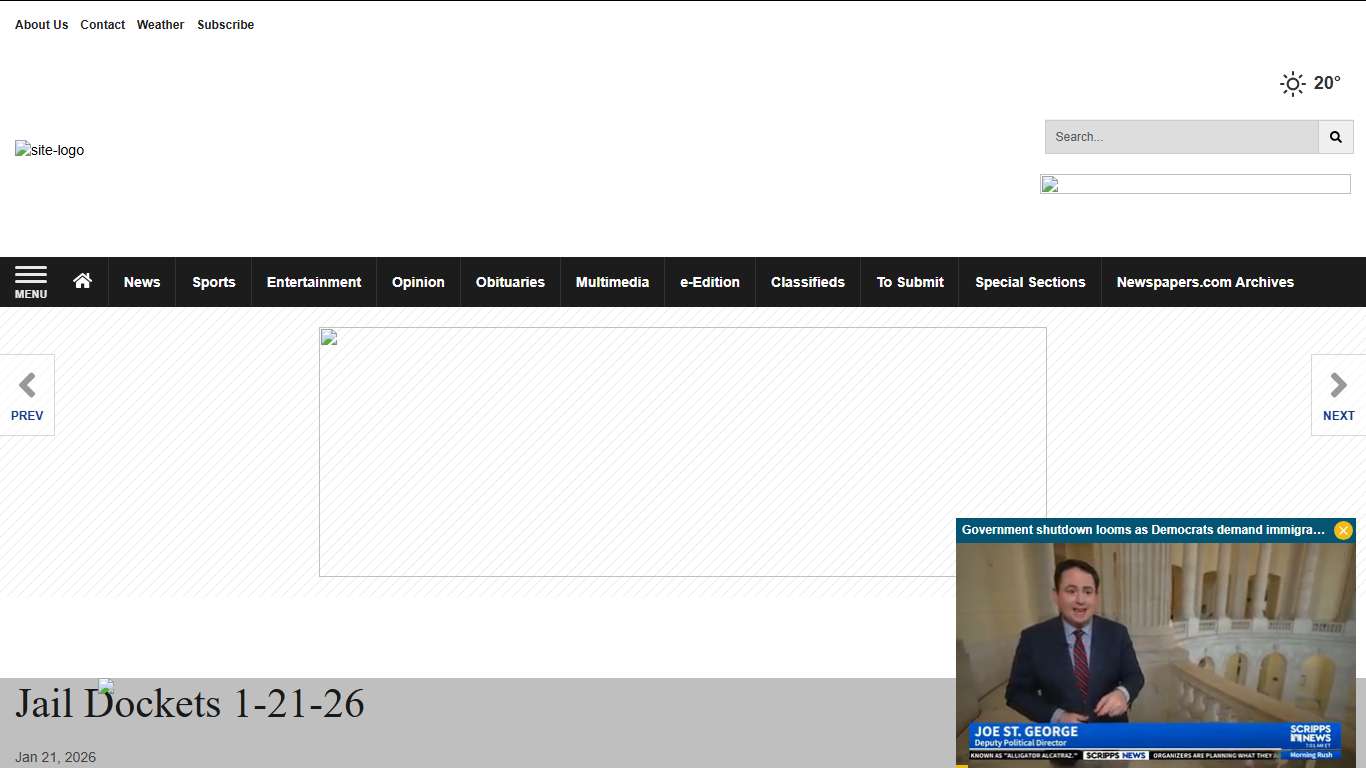
Task: Open the Special Sections menu
Action: click(x=1030, y=281)
